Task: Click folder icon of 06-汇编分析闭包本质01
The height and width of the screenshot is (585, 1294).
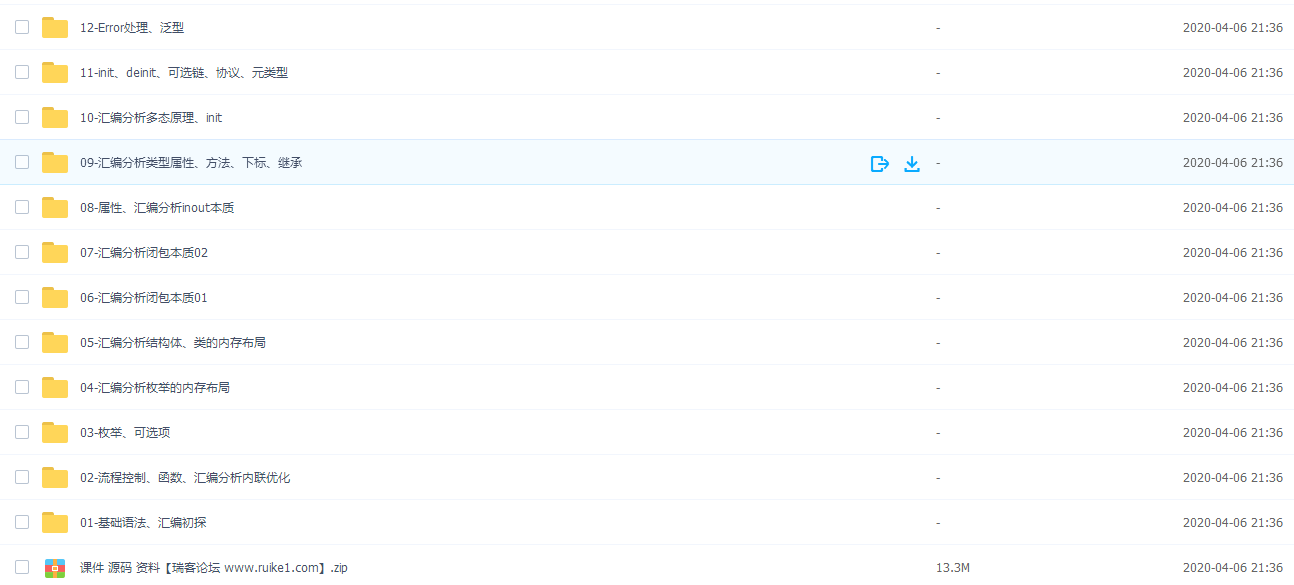Action: 55,298
